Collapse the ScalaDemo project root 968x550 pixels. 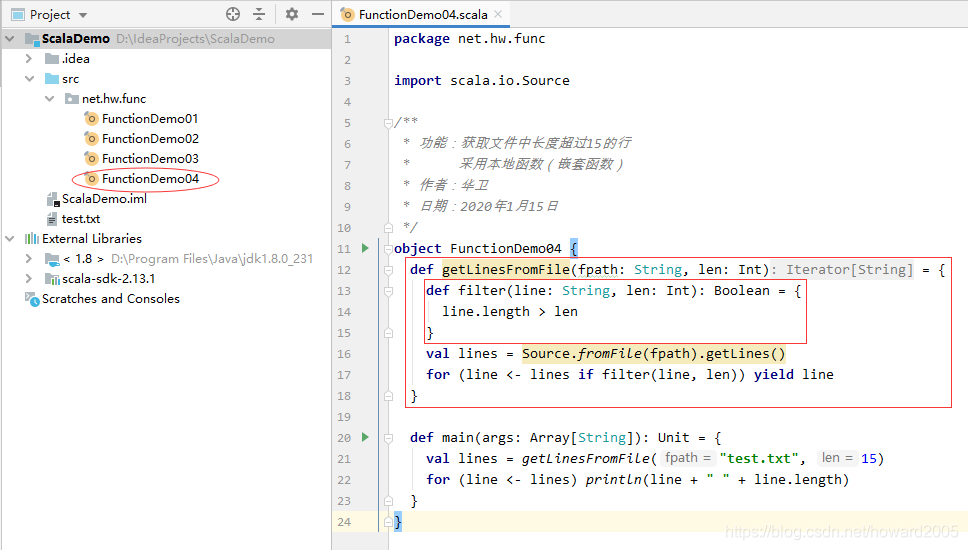click(x=10, y=39)
